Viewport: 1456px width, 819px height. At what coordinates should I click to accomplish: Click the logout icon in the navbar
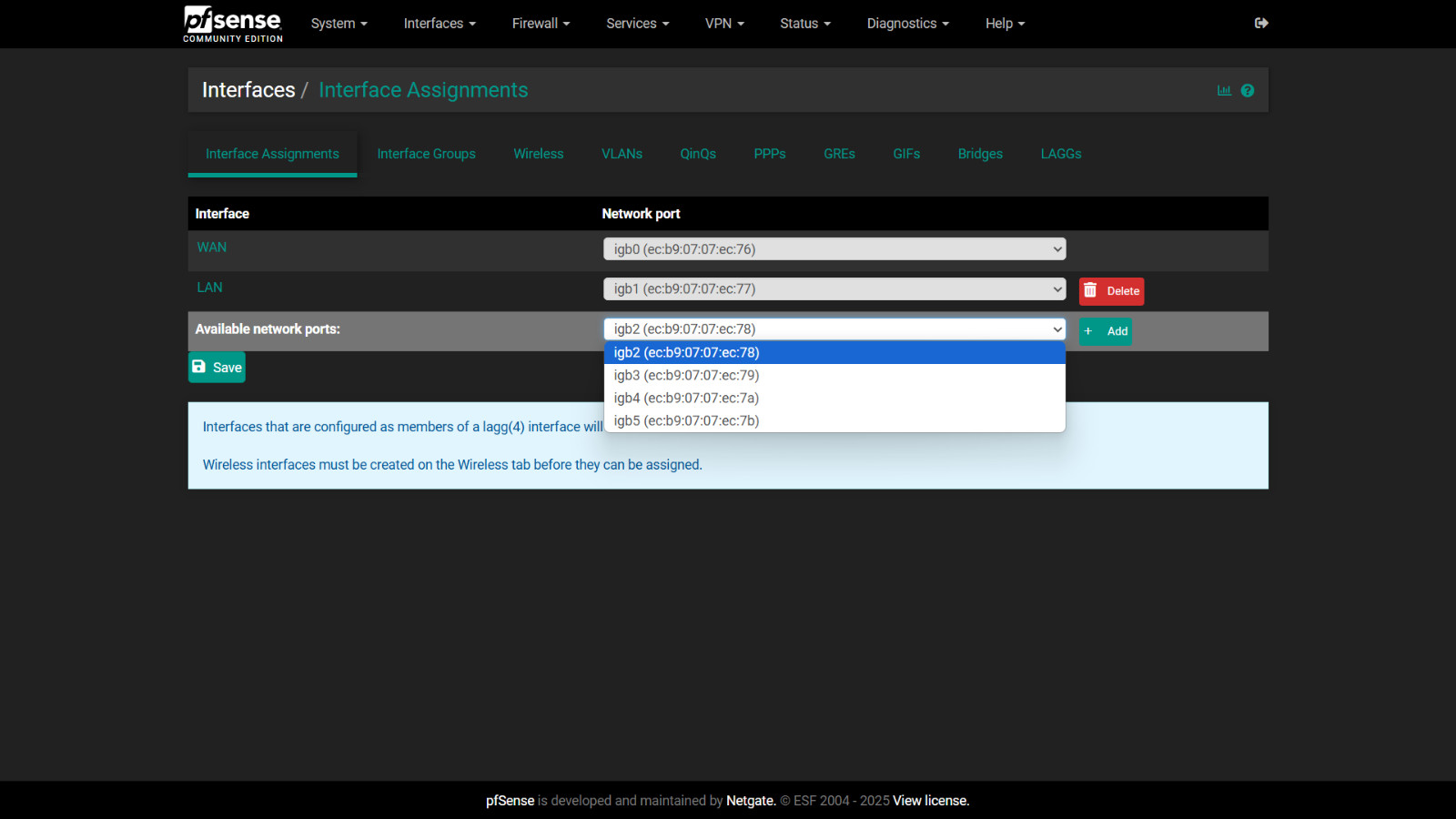[x=1261, y=23]
